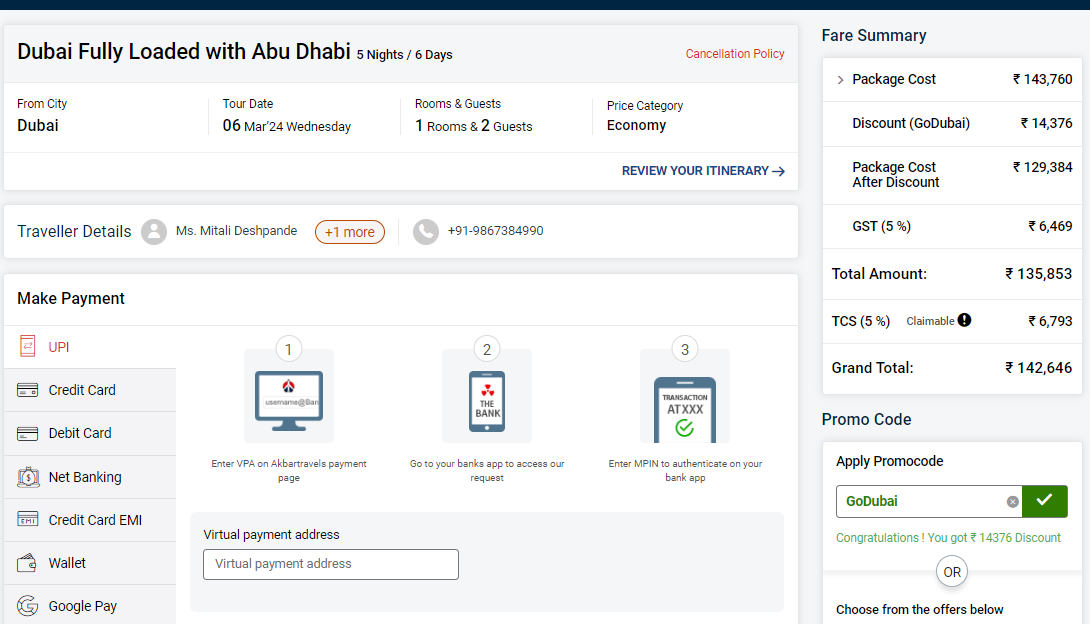The image size is (1090, 624).
Task: Open Credit Card EMI payment option
Action: [x=90, y=520]
